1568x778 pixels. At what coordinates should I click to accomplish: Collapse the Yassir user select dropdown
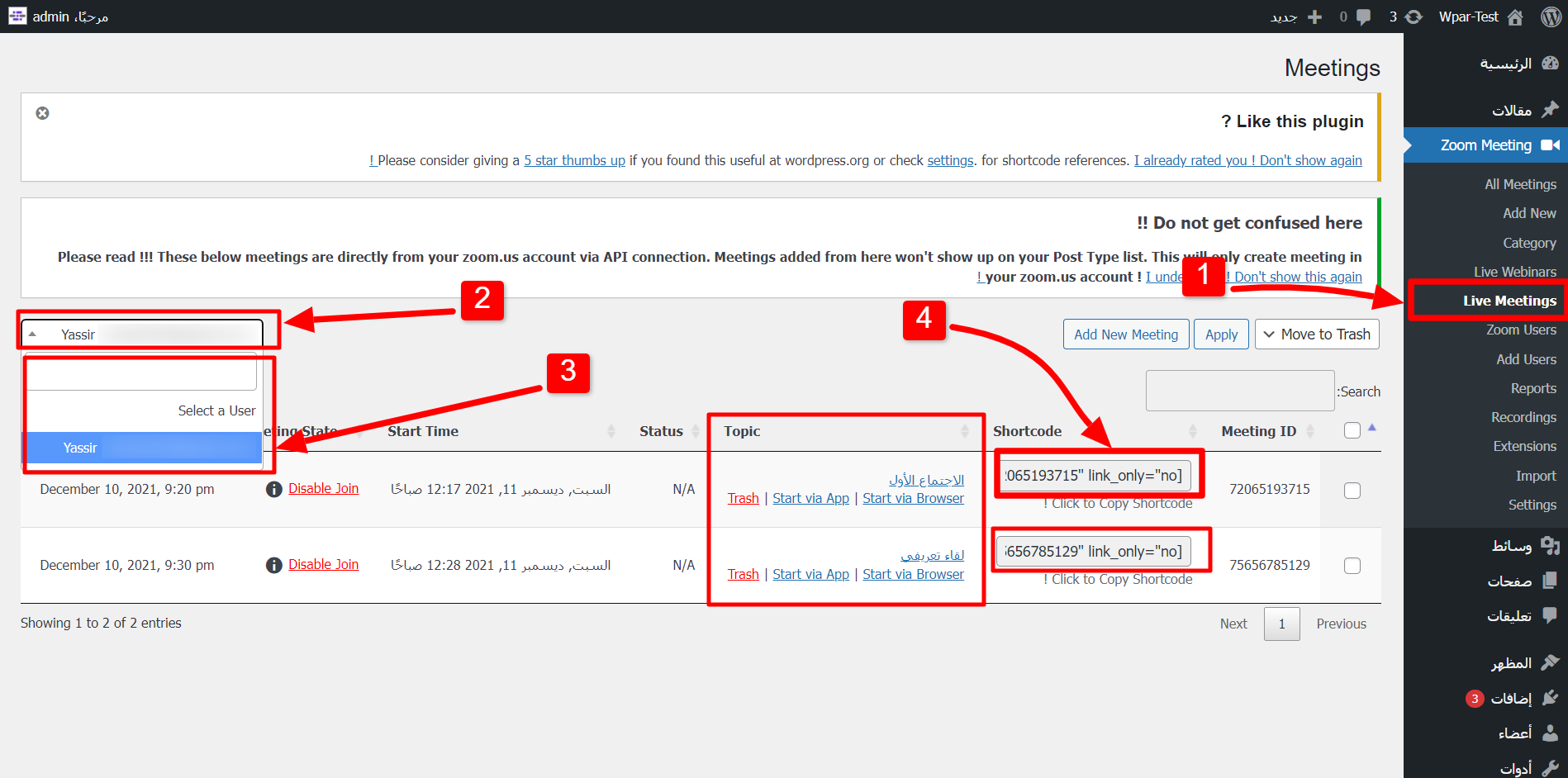point(142,334)
